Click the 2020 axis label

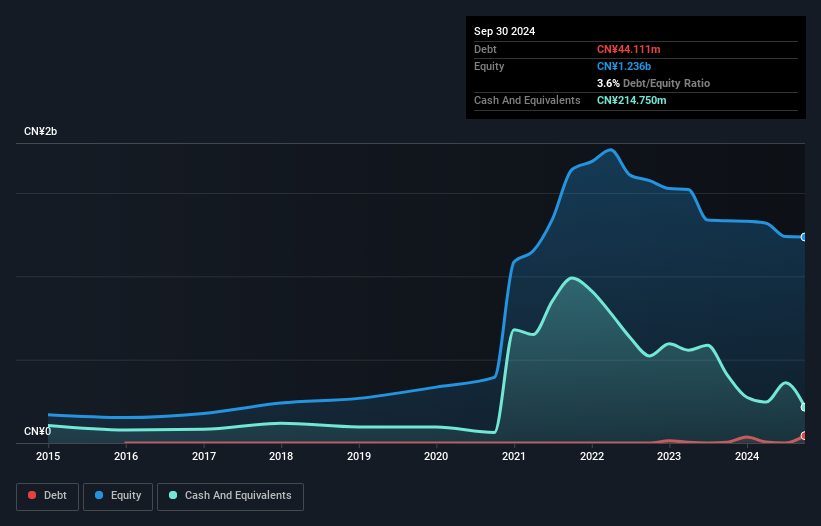[436, 456]
